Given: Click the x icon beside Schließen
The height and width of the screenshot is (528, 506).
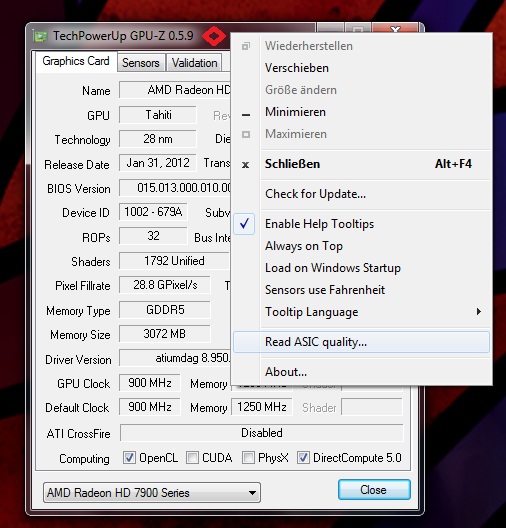Looking at the screenshot, I should [246, 165].
